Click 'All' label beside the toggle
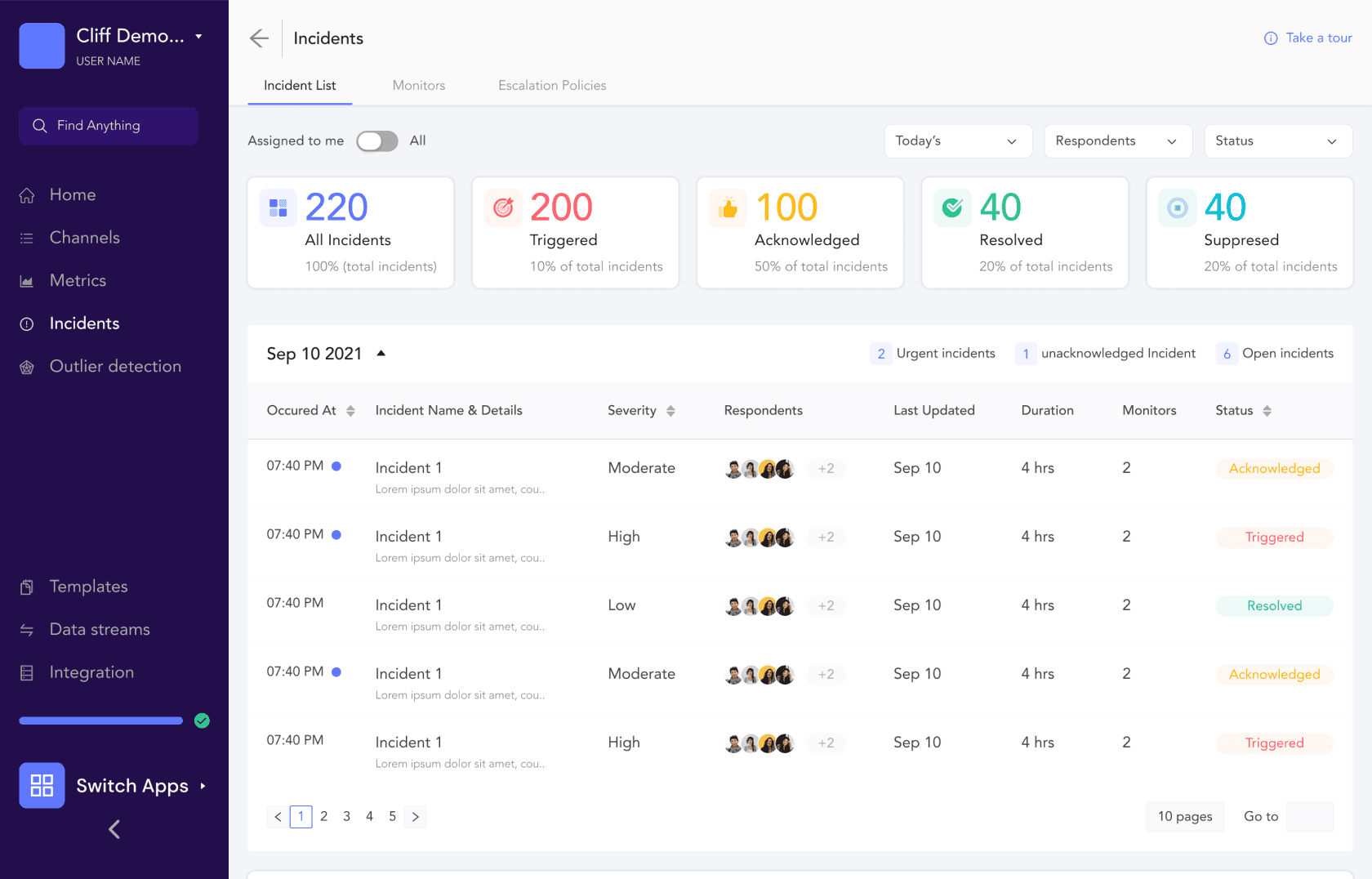The image size is (1372, 879). 417,141
